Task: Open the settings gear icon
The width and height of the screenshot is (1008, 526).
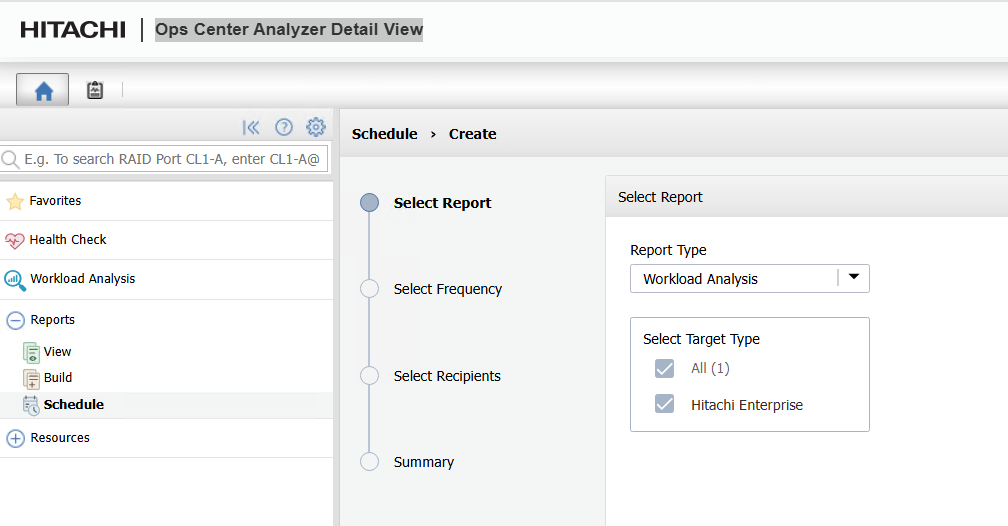Action: tap(316, 127)
